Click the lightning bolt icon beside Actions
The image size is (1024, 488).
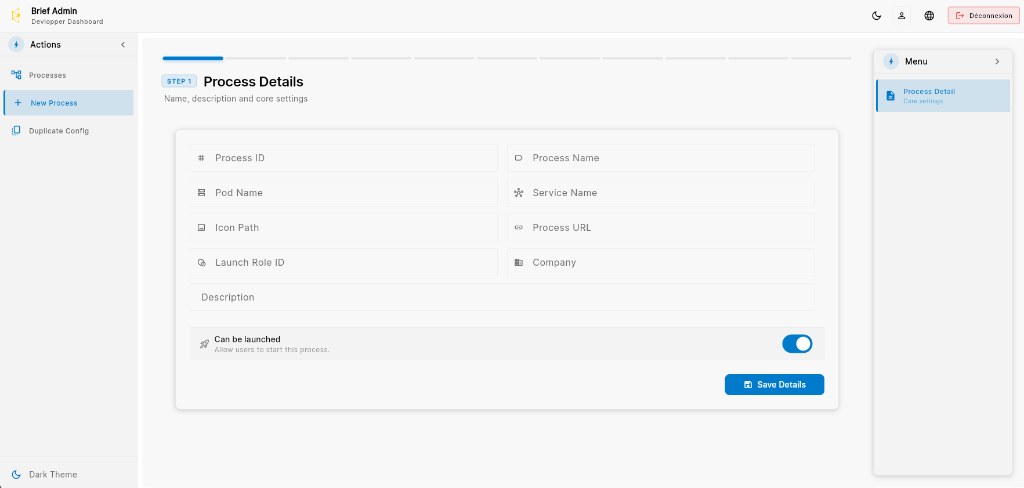(16, 44)
